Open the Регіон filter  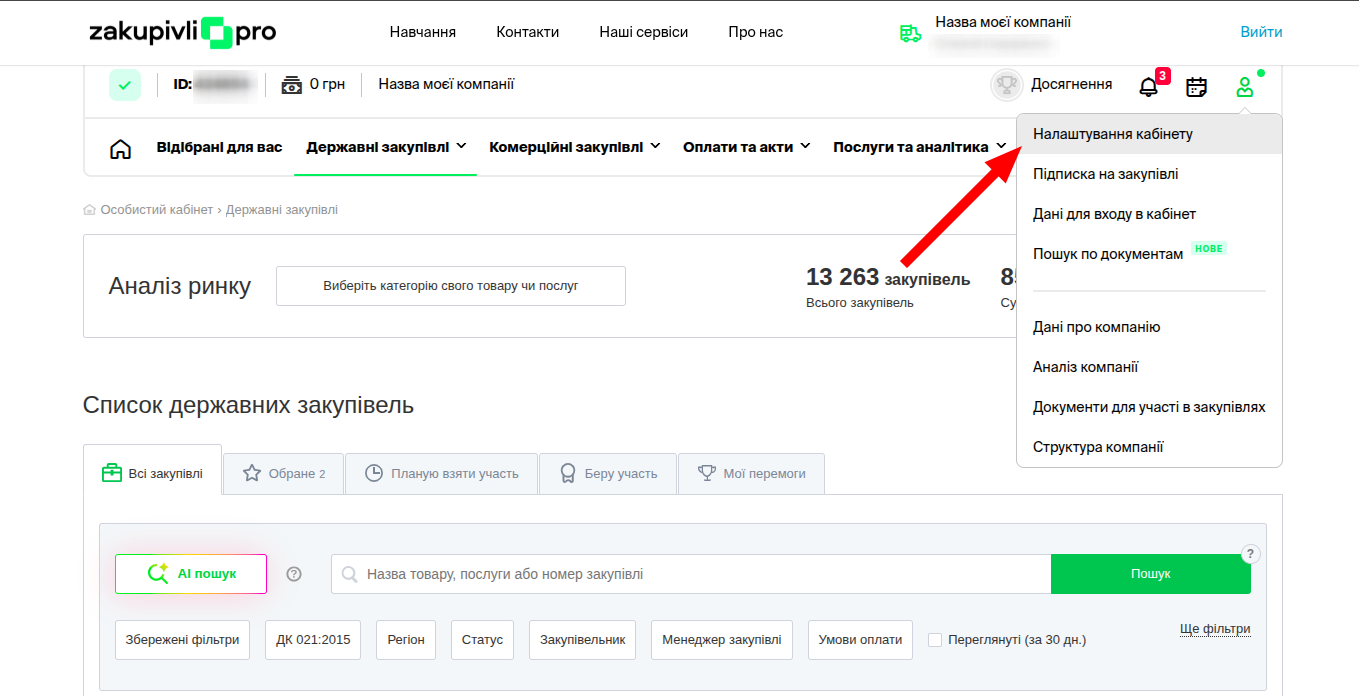pos(406,640)
